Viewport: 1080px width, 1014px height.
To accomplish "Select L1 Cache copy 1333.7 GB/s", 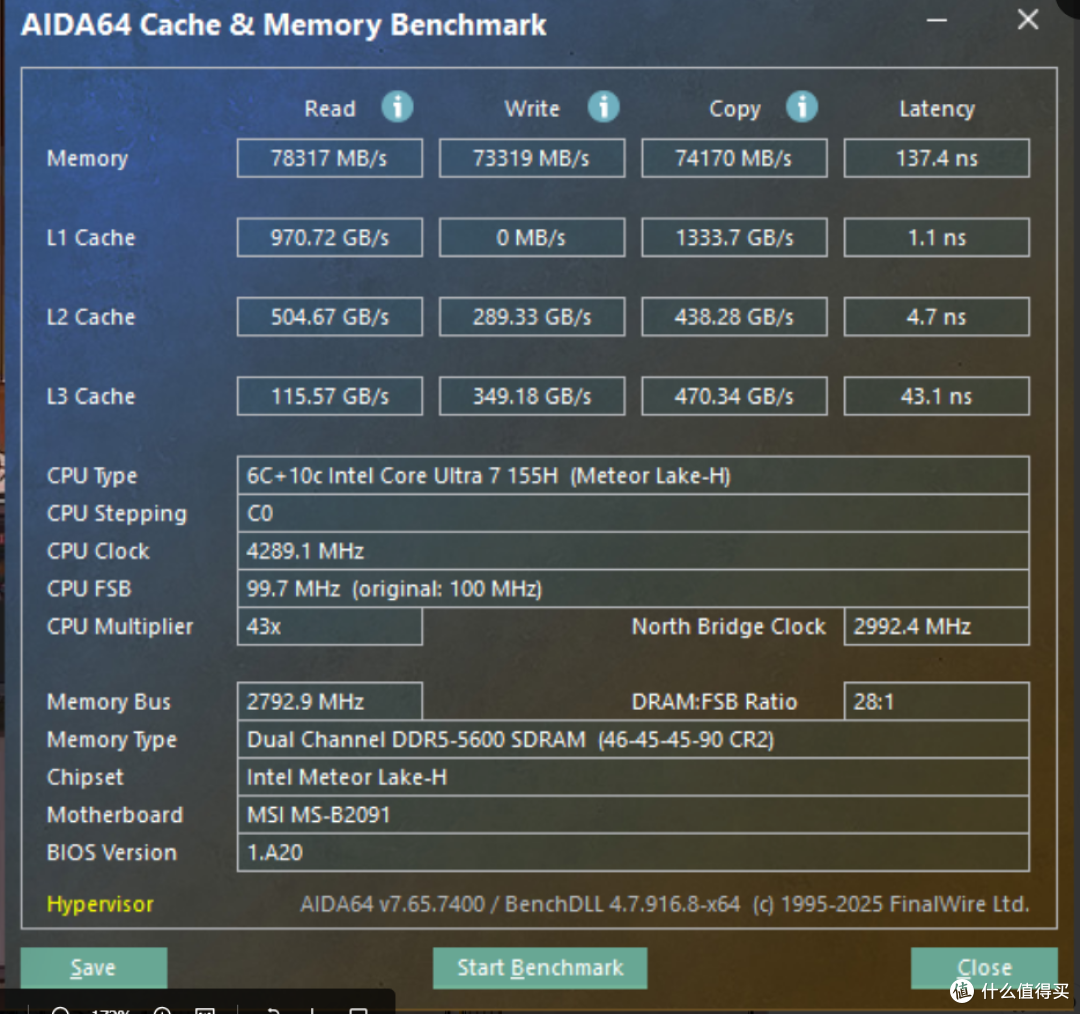I will (x=734, y=238).
